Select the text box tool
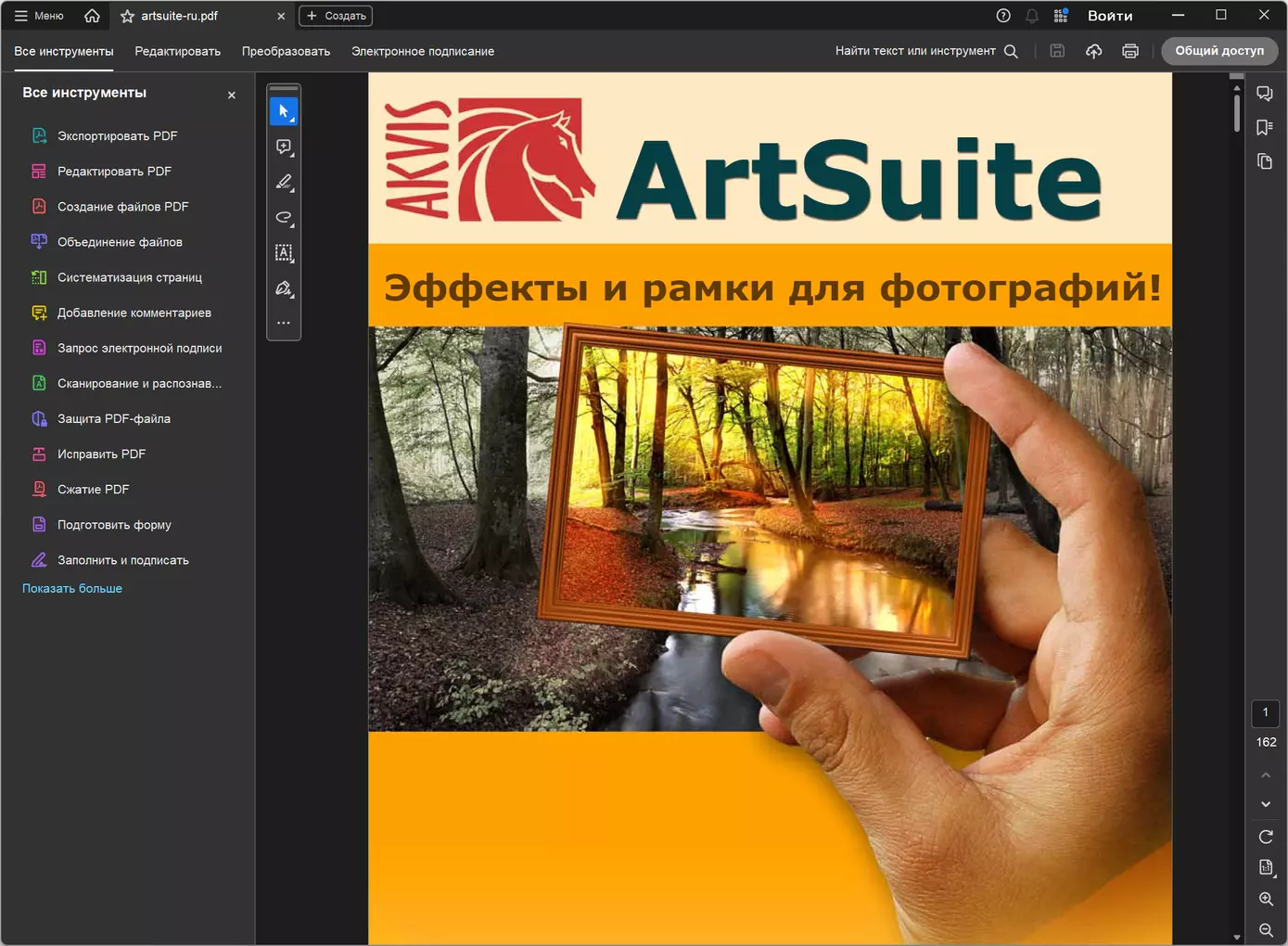Image resolution: width=1288 pixels, height=946 pixels. point(284,252)
